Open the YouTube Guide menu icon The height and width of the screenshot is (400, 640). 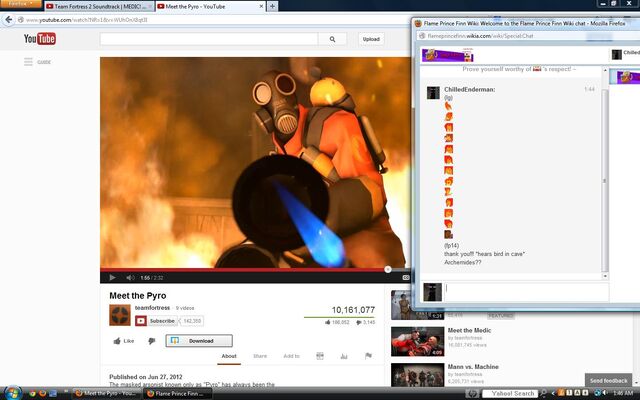(x=28, y=62)
